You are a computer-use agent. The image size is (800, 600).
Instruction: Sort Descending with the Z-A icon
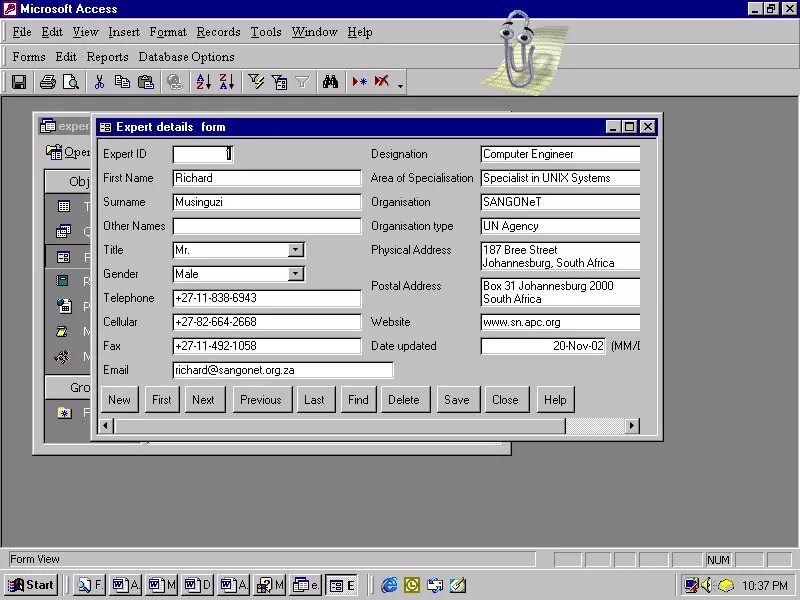point(227,82)
